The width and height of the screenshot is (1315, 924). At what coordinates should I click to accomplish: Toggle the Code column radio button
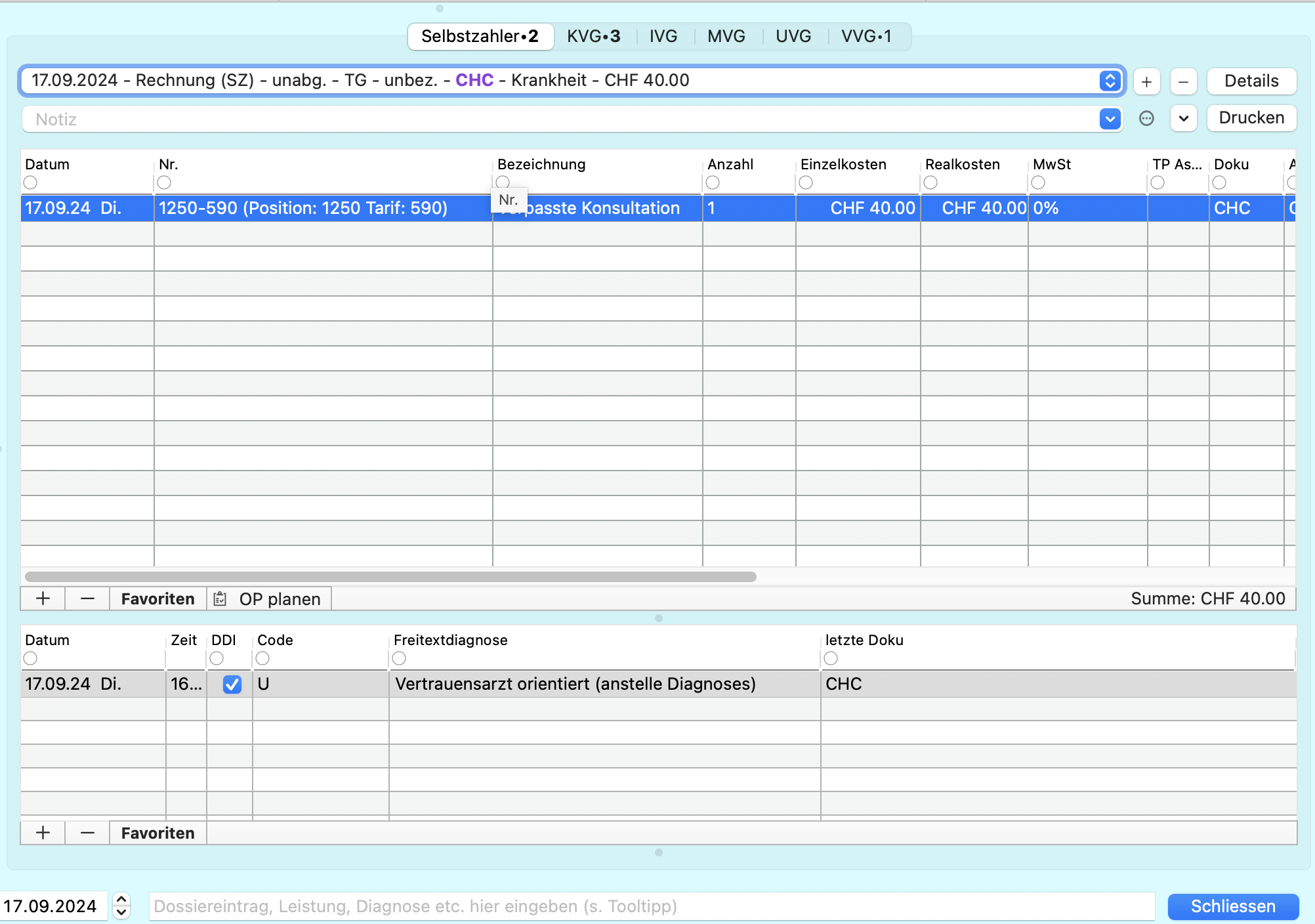(x=262, y=658)
